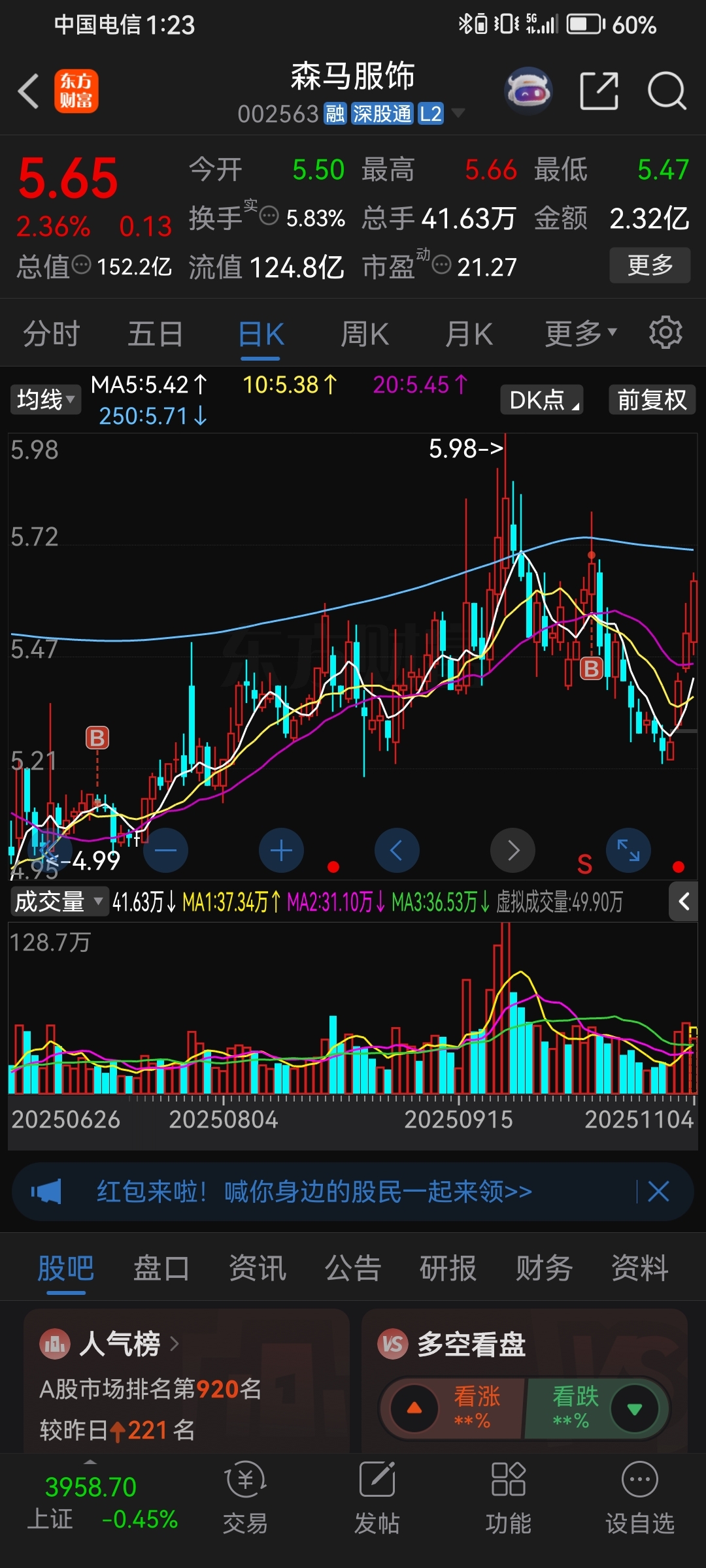
Task: Tap the red S sell marker
Action: 584,864
